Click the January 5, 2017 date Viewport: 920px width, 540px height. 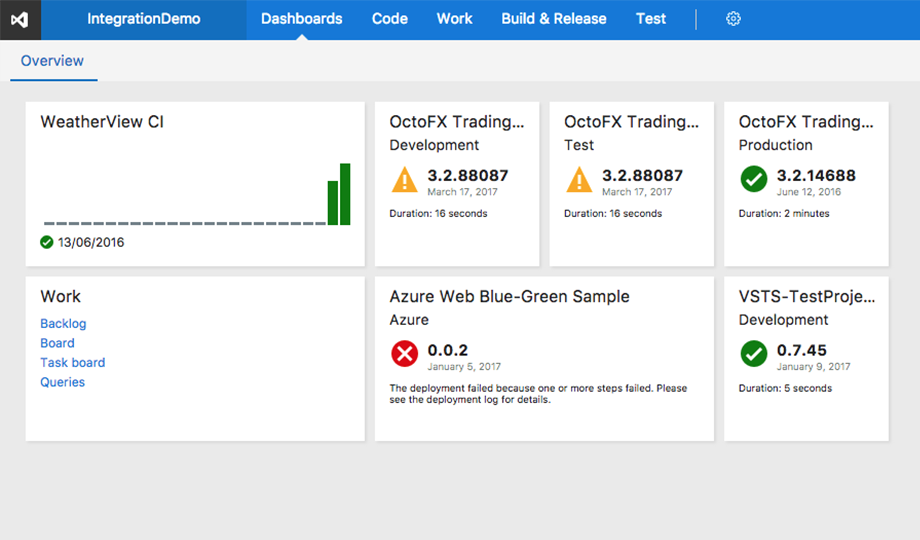coord(464,367)
